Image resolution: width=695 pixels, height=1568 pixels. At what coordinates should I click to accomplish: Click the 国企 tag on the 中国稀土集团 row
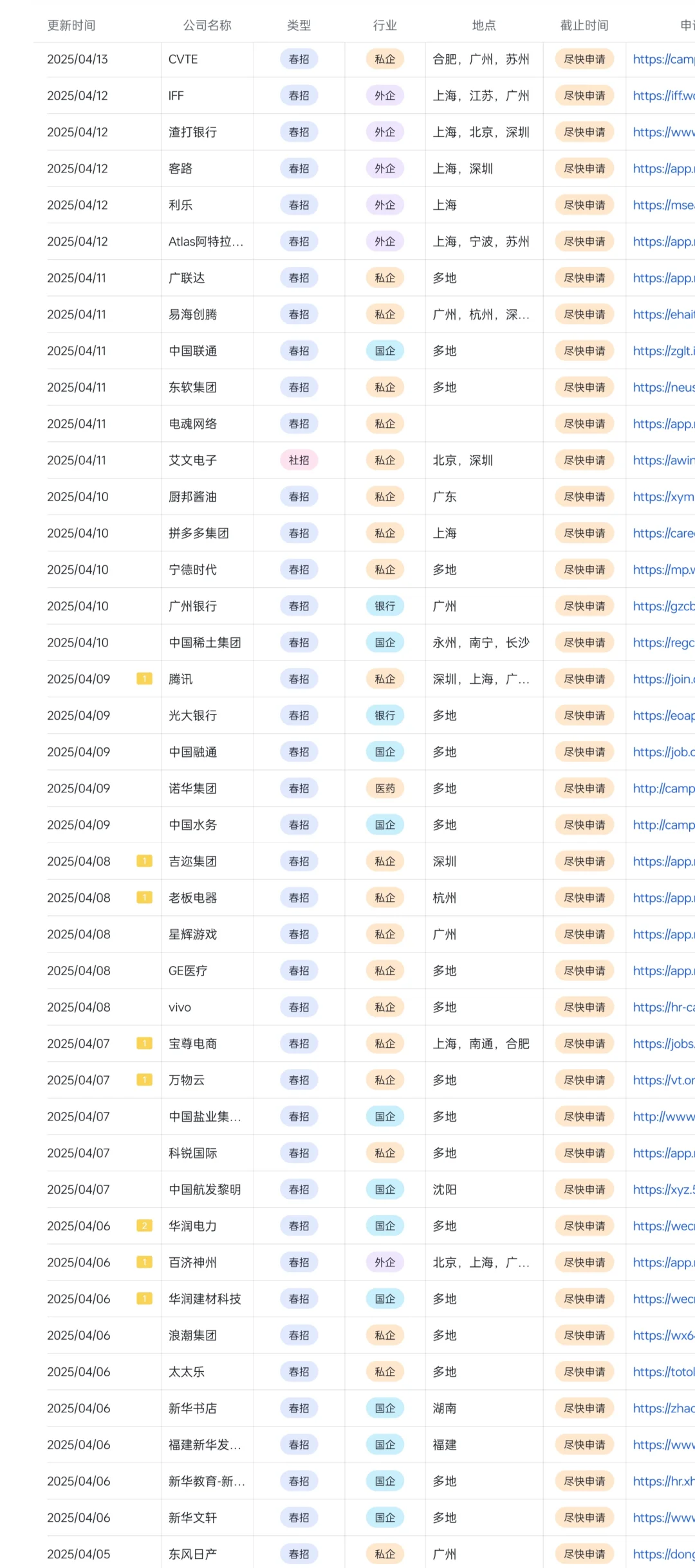[385, 643]
